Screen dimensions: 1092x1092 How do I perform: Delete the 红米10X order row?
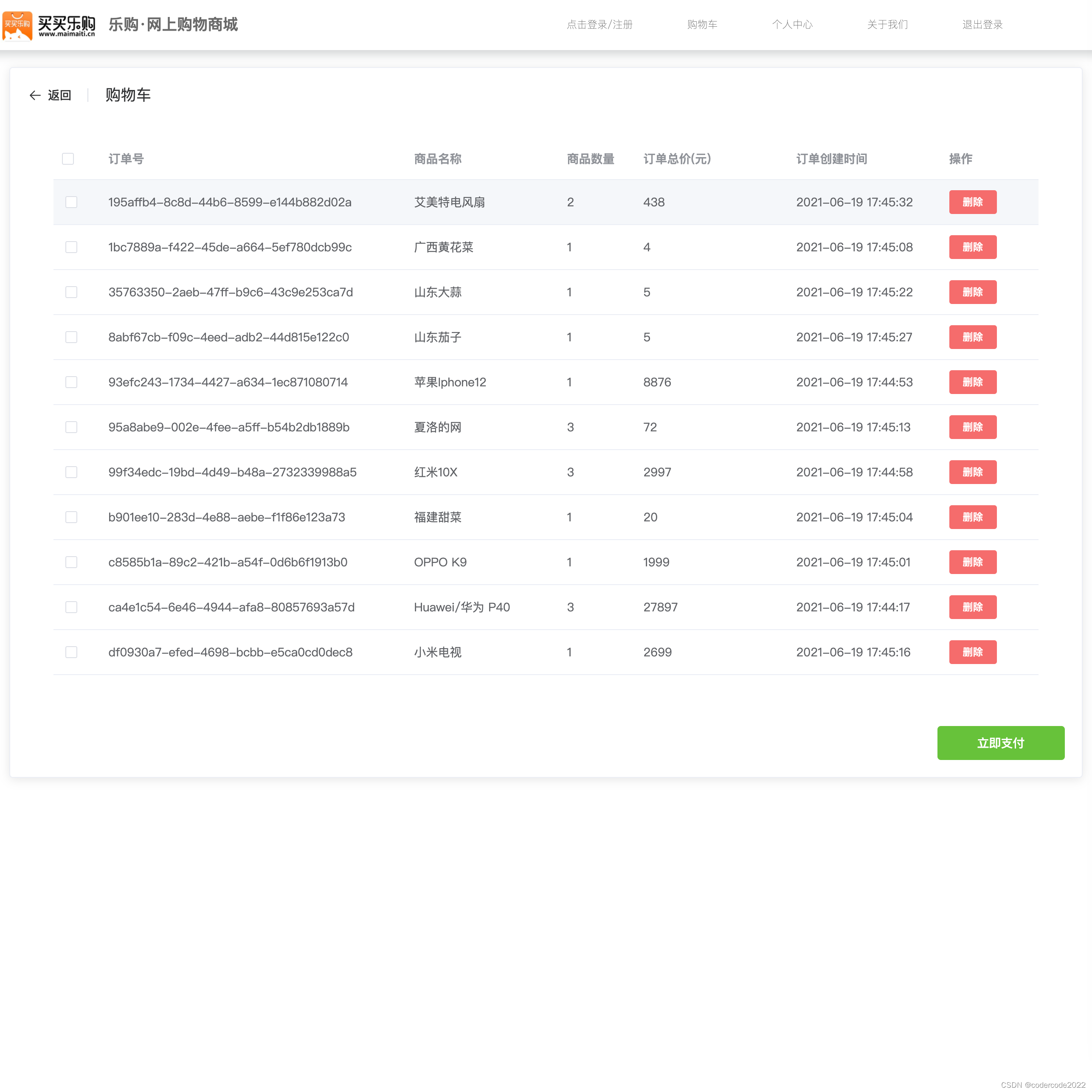pos(972,472)
